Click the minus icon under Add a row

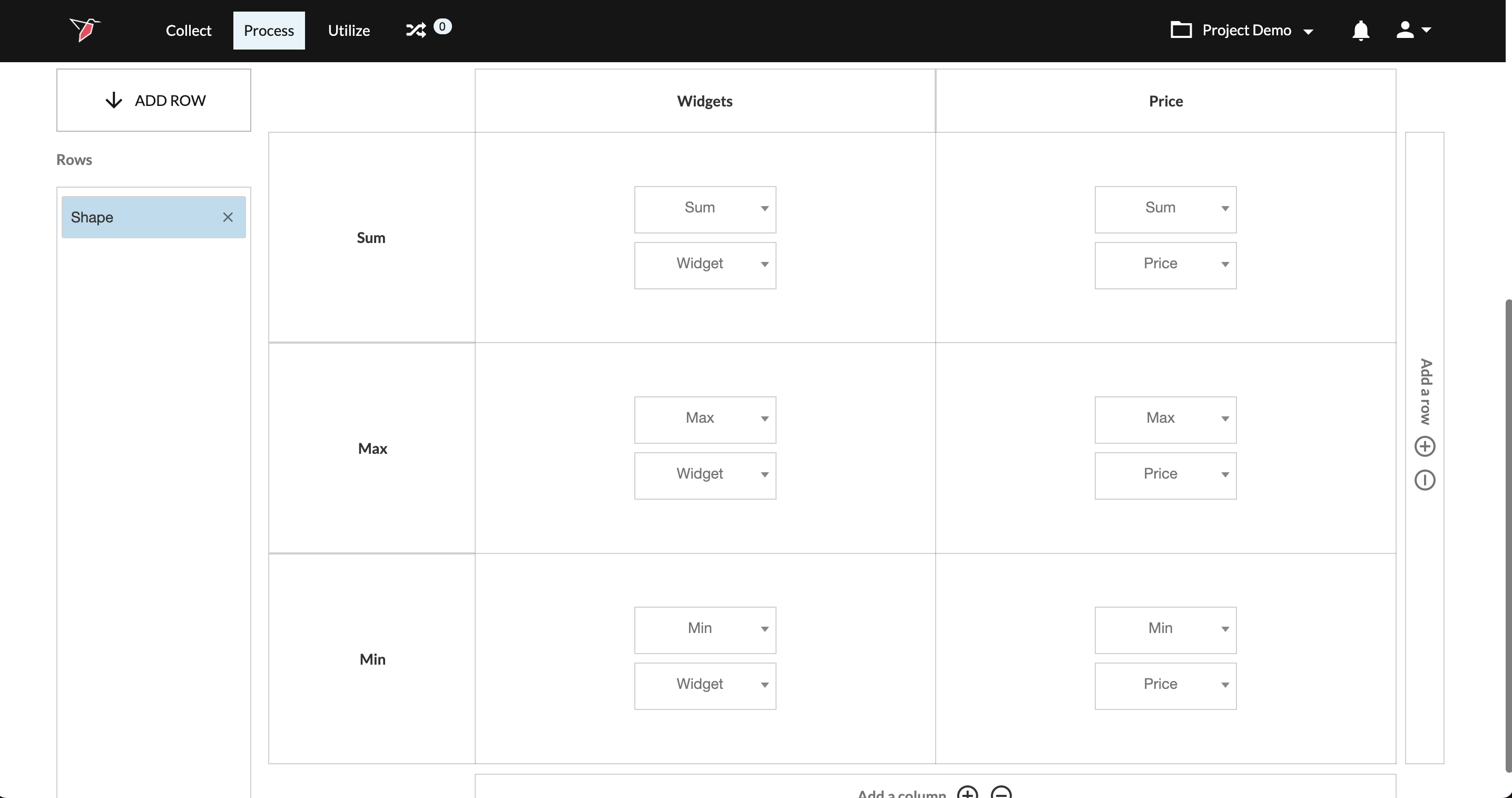(1425, 480)
